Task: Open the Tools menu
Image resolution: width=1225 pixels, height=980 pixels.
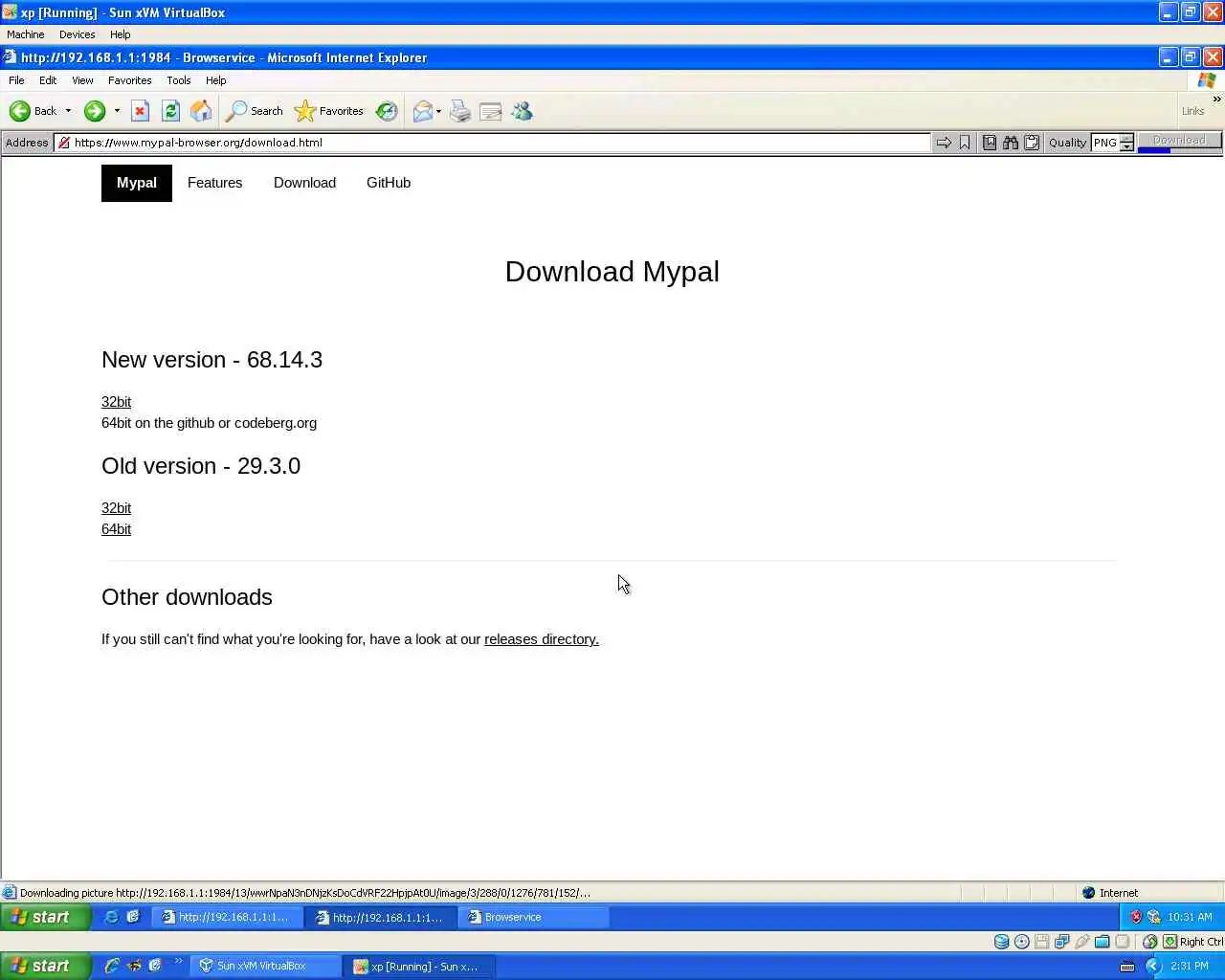Action: tap(179, 80)
